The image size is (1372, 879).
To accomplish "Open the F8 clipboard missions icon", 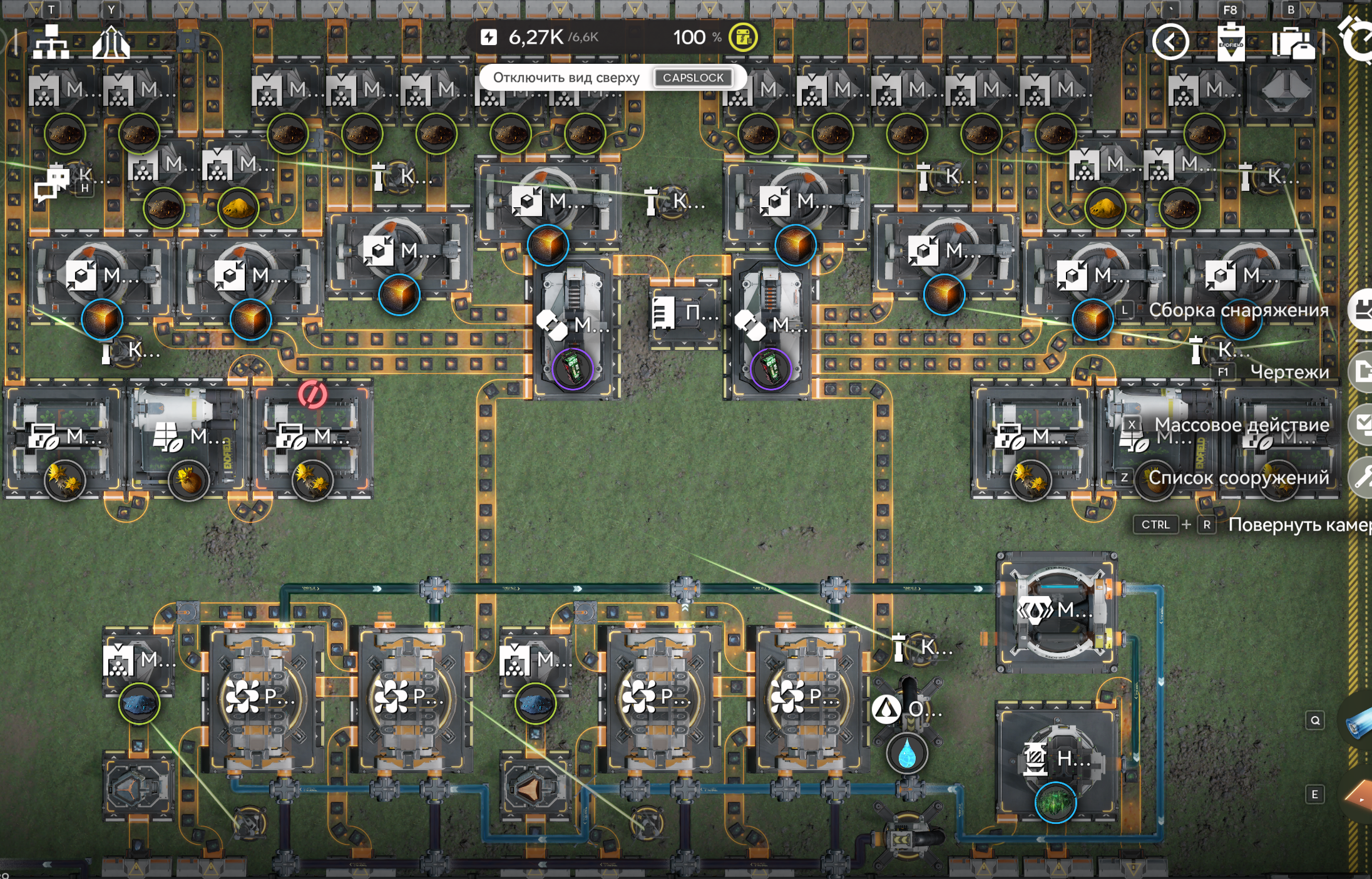I will coord(1231,43).
